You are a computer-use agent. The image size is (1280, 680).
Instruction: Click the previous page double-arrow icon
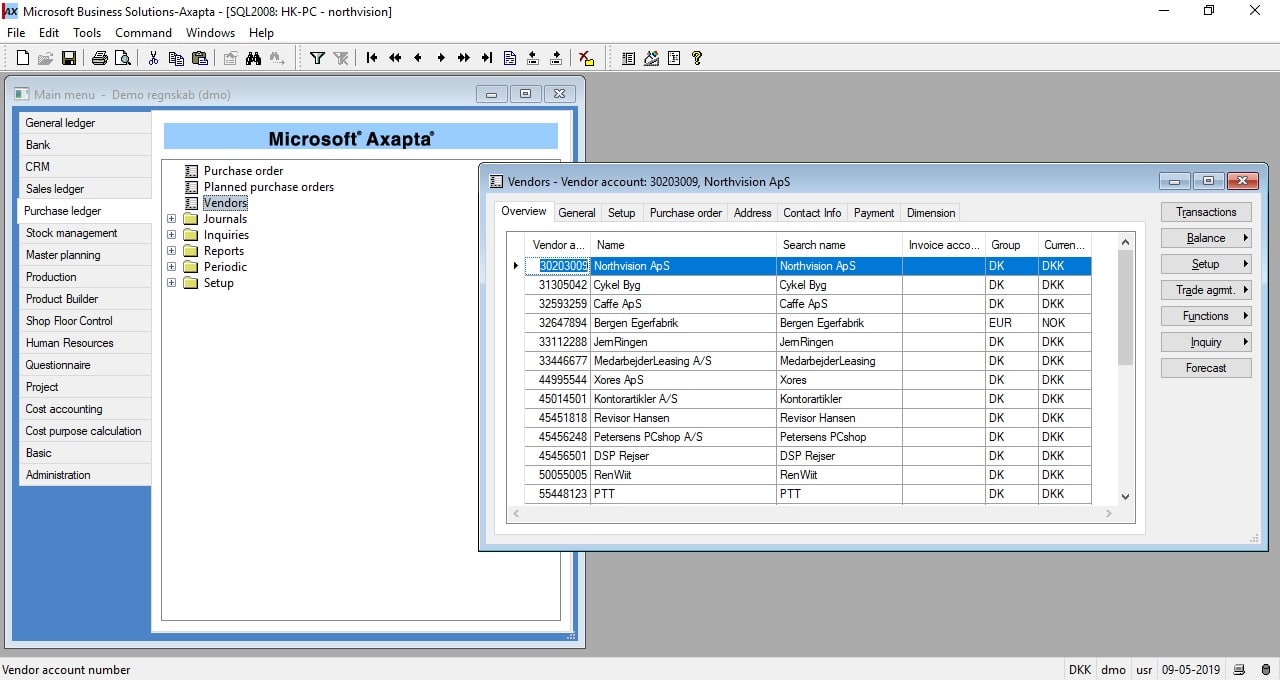coord(395,58)
